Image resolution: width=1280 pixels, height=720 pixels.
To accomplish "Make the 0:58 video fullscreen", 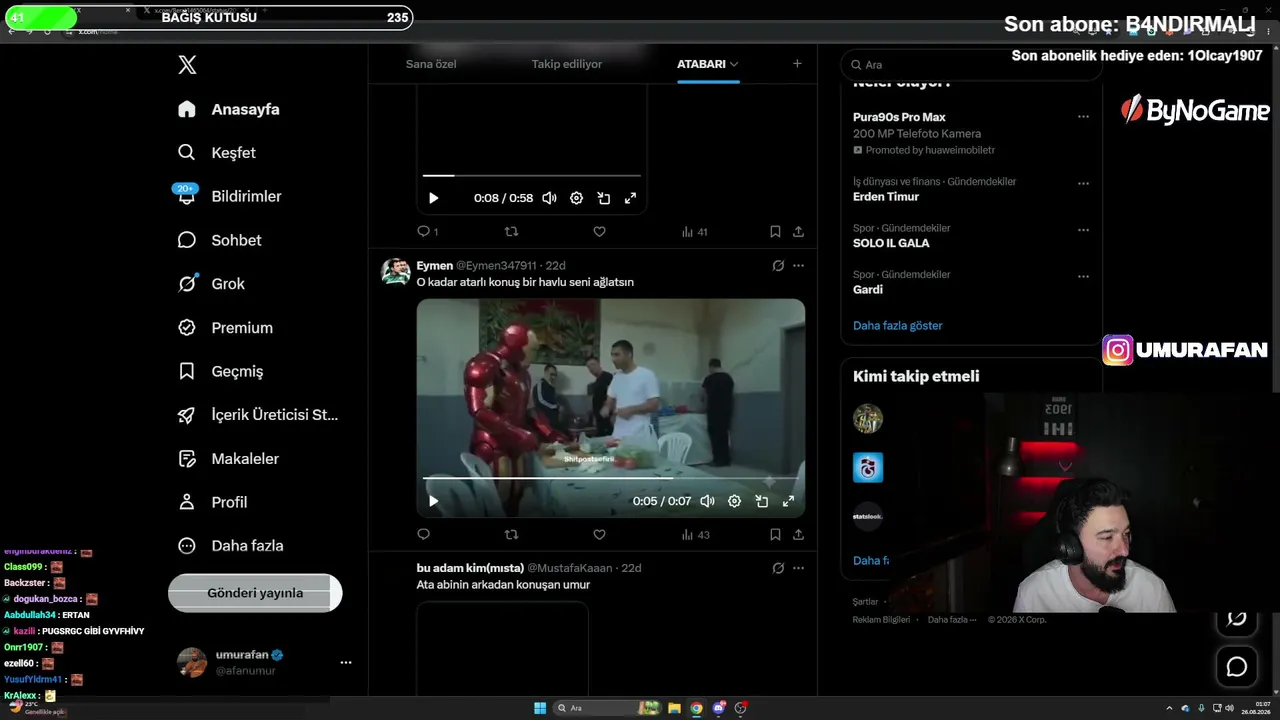I will click(630, 198).
